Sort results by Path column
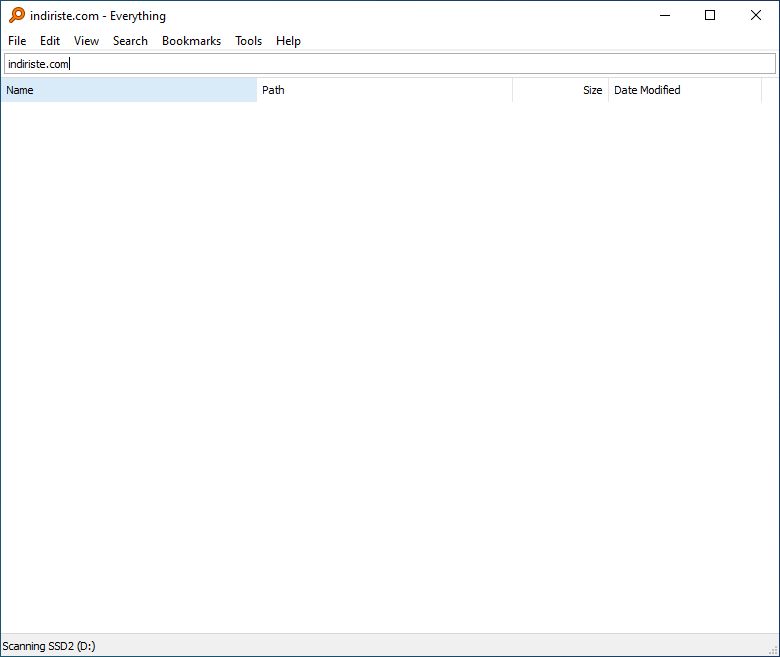The width and height of the screenshot is (780, 657). pyautogui.click(x=385, y=90)
